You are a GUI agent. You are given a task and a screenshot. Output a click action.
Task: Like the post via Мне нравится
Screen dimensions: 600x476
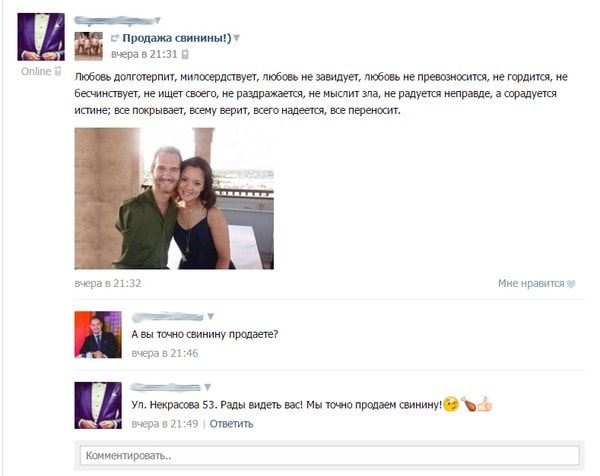[531, 284]
